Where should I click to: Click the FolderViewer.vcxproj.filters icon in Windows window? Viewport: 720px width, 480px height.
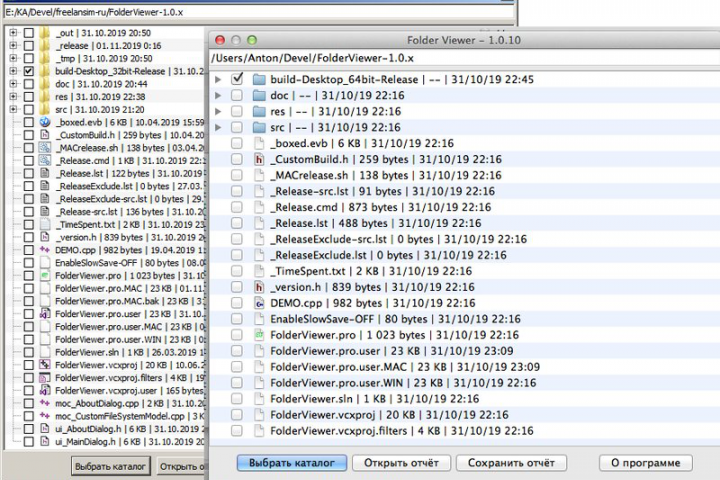[45, 378]
